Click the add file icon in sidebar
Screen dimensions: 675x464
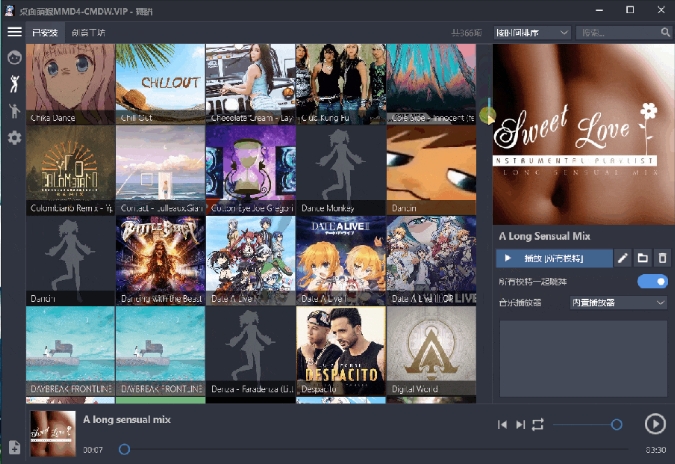[x=14, y=447]
